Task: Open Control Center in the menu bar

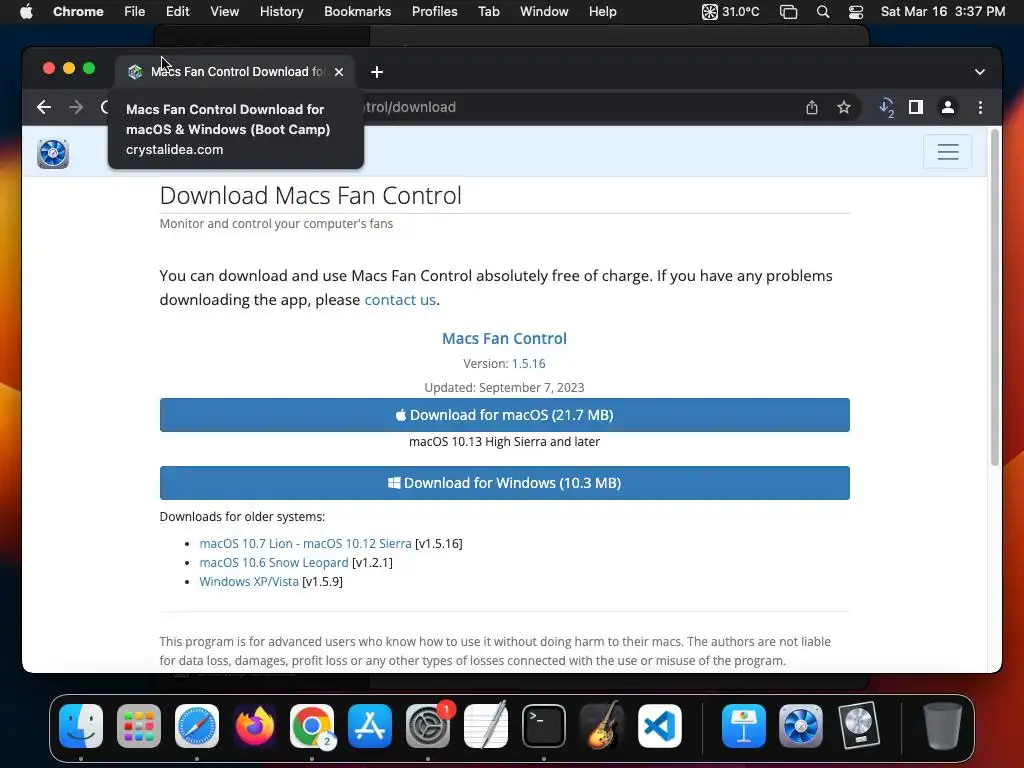Action: [x=856, y=11]
